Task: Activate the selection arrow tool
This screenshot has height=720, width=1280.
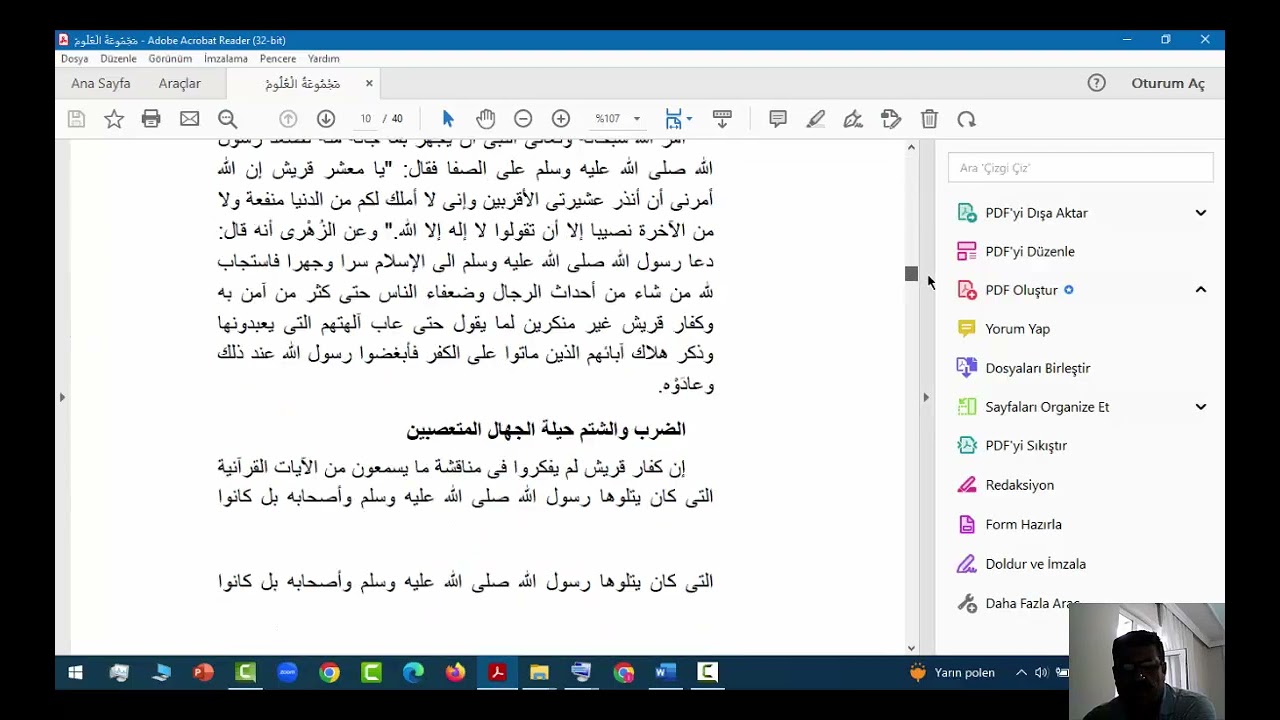Action: point(448,119)
